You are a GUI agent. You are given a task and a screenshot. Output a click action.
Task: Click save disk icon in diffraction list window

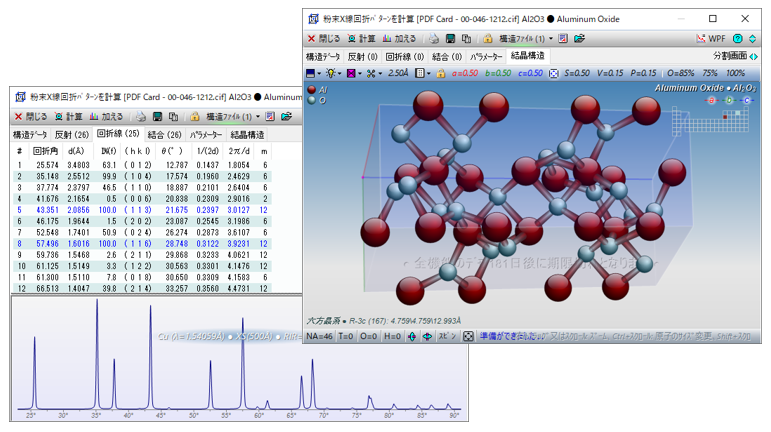tap(157, 116)
